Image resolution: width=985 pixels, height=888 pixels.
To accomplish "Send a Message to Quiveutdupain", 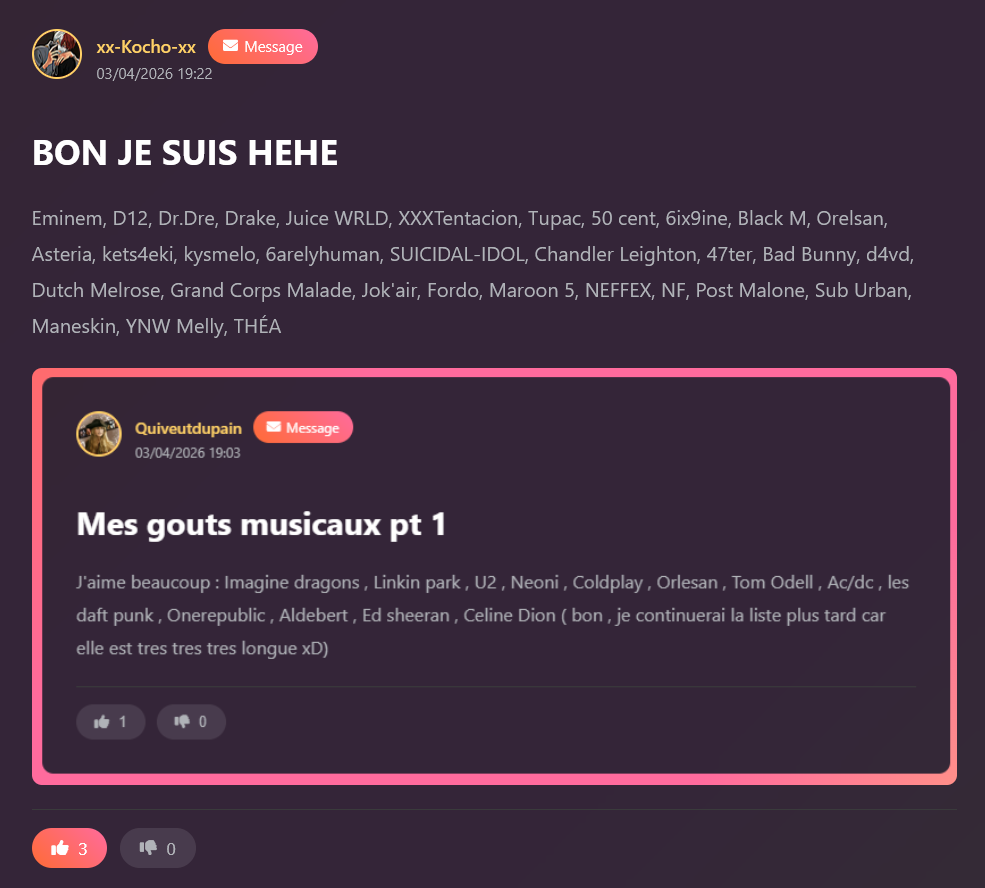I will [303, 427].
